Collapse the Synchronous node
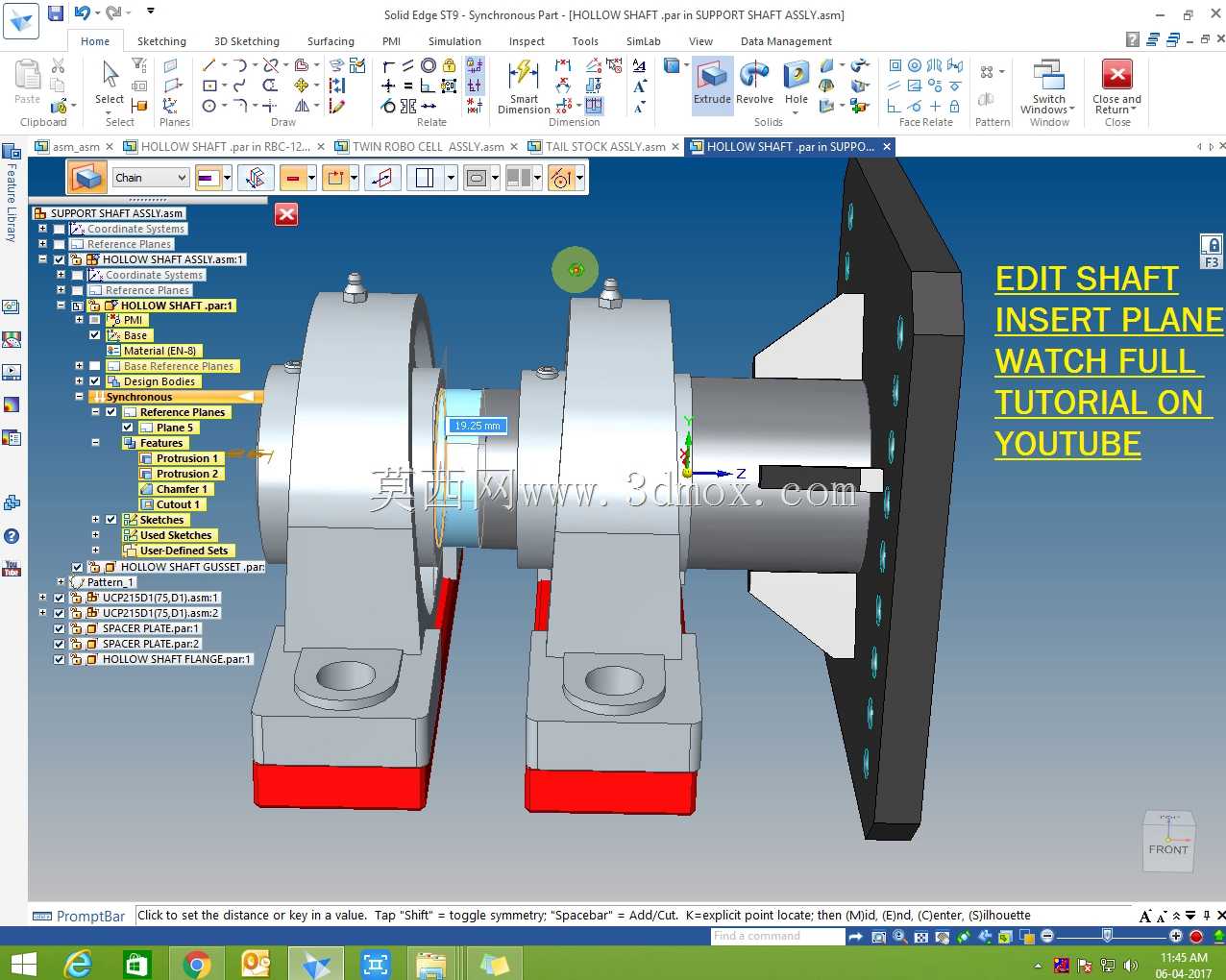This screenshot has width=1226, height=980. (x=79, y=397)
